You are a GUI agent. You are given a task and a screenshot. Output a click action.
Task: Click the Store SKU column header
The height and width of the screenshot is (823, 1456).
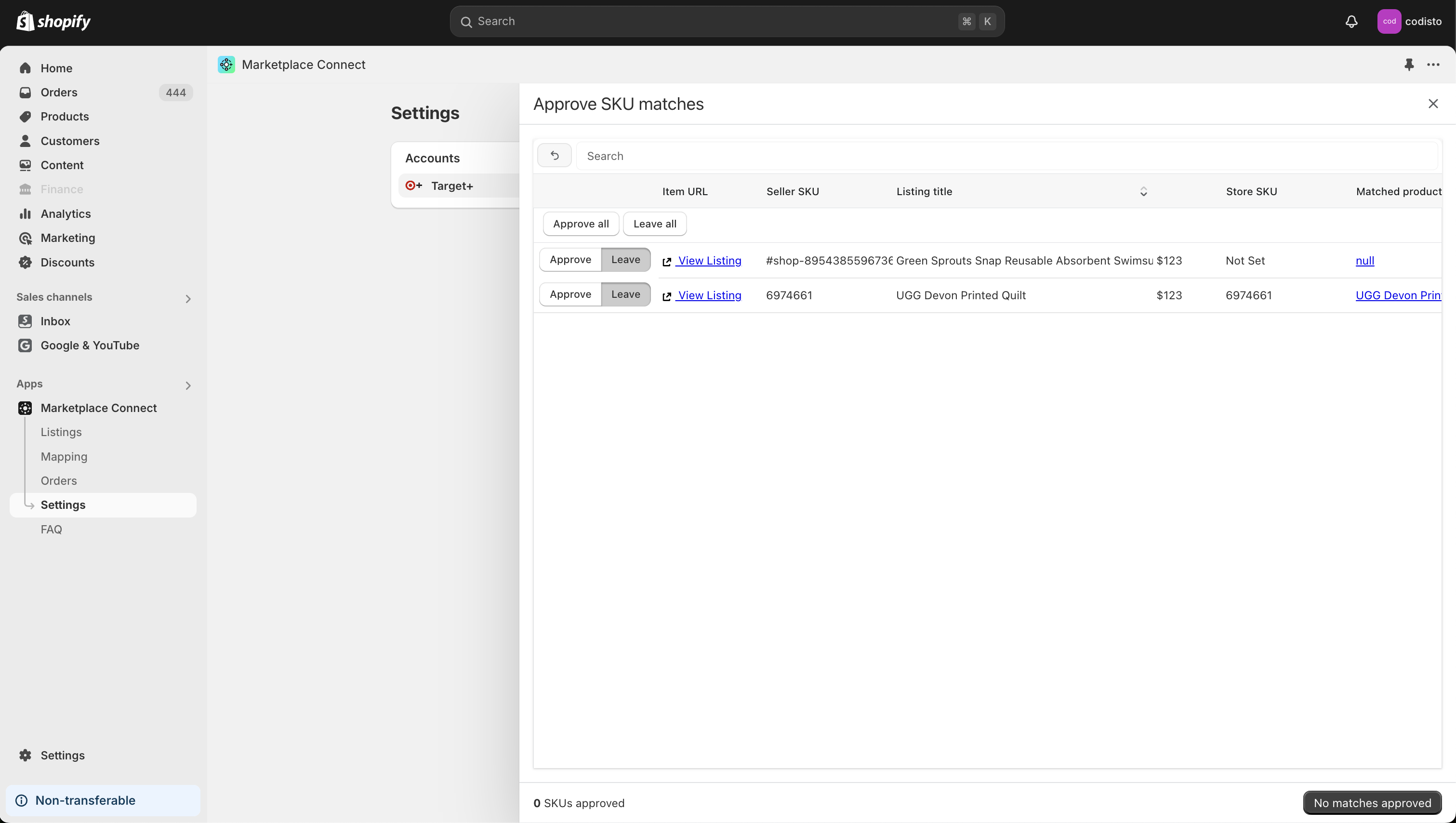(1251, 192)
